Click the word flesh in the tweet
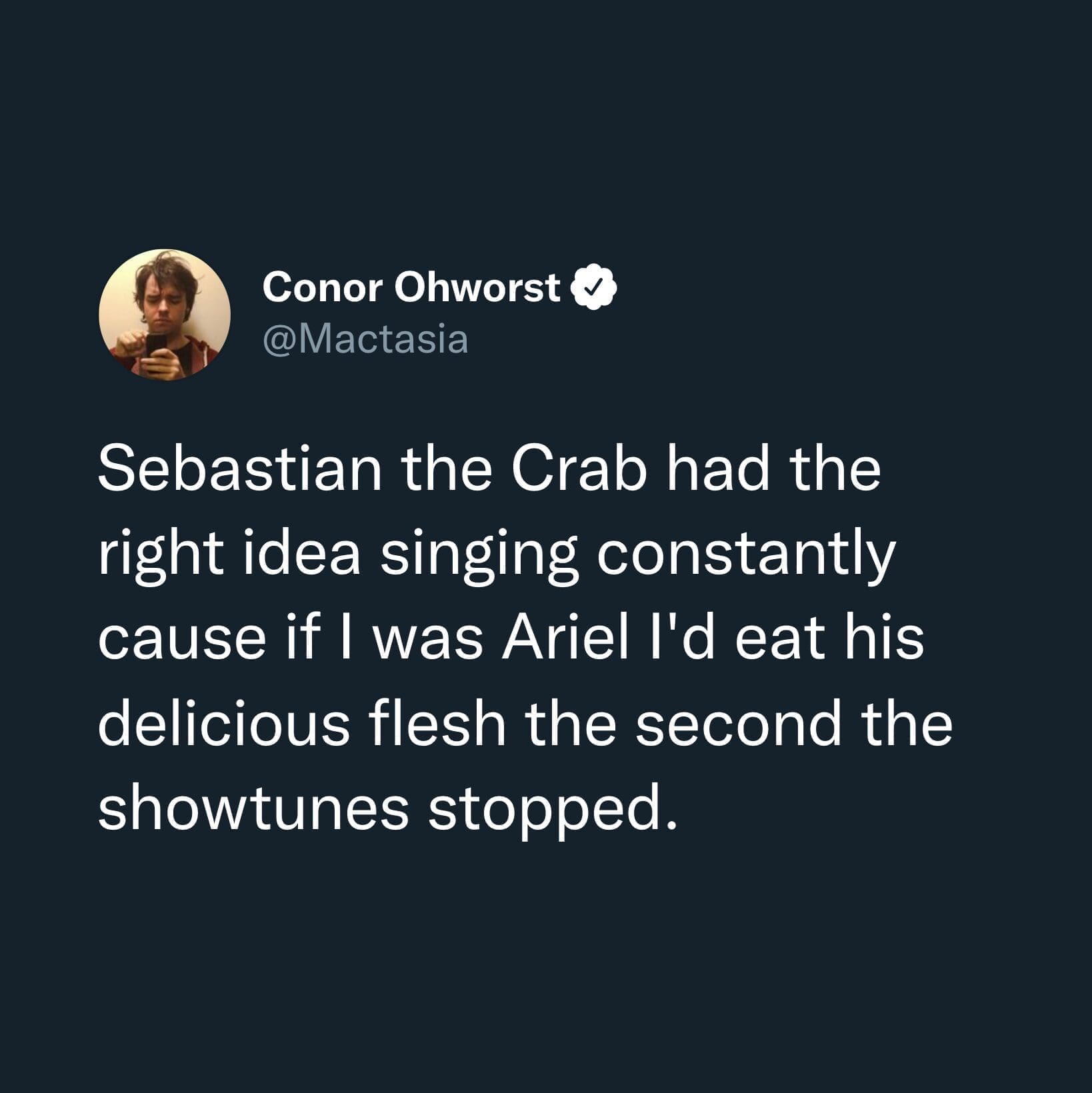Image resolution: width=1092 pixels, height=1093 pixels. click(x=439, y=724)
